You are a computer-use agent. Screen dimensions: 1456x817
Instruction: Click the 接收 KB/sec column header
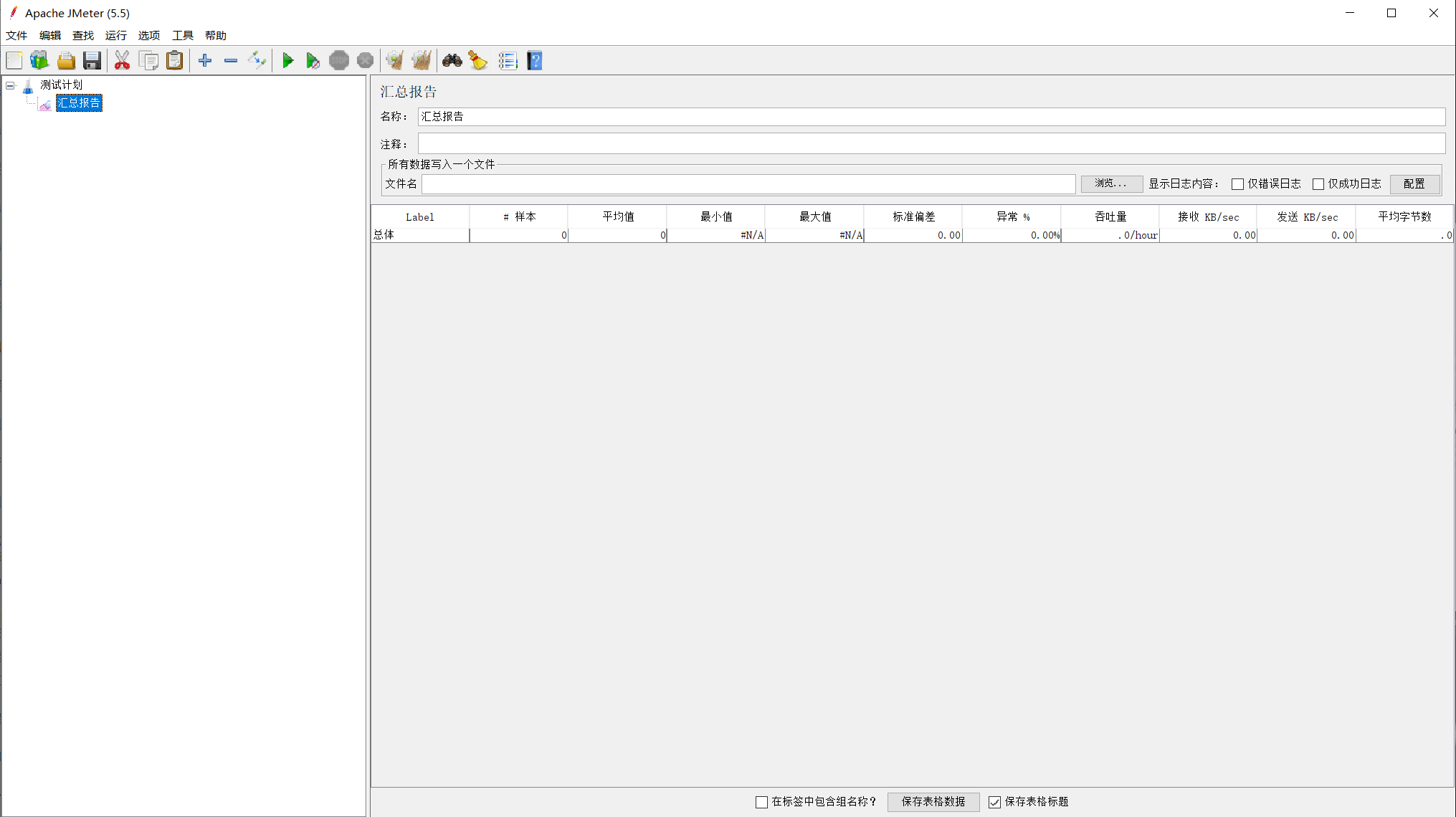point(1209,216)
